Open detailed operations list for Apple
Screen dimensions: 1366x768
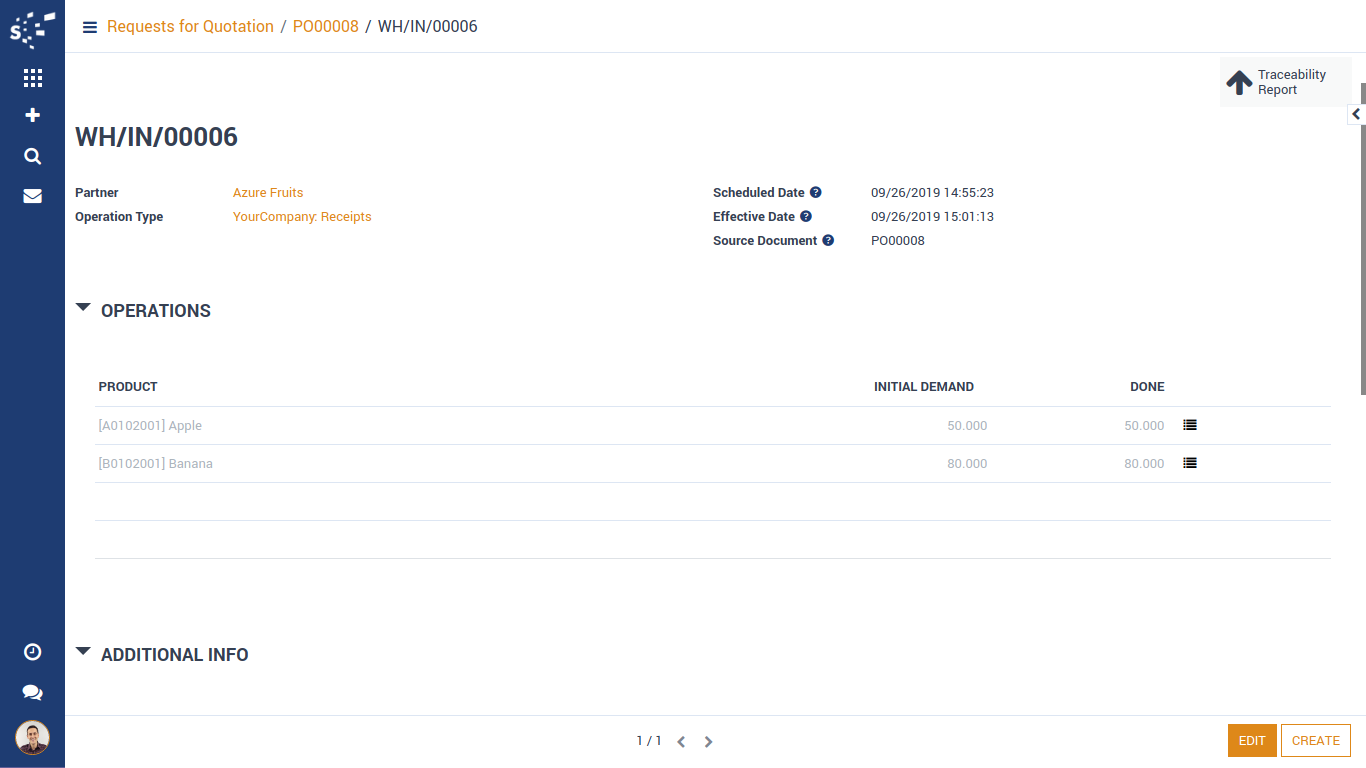(1190, 425)
